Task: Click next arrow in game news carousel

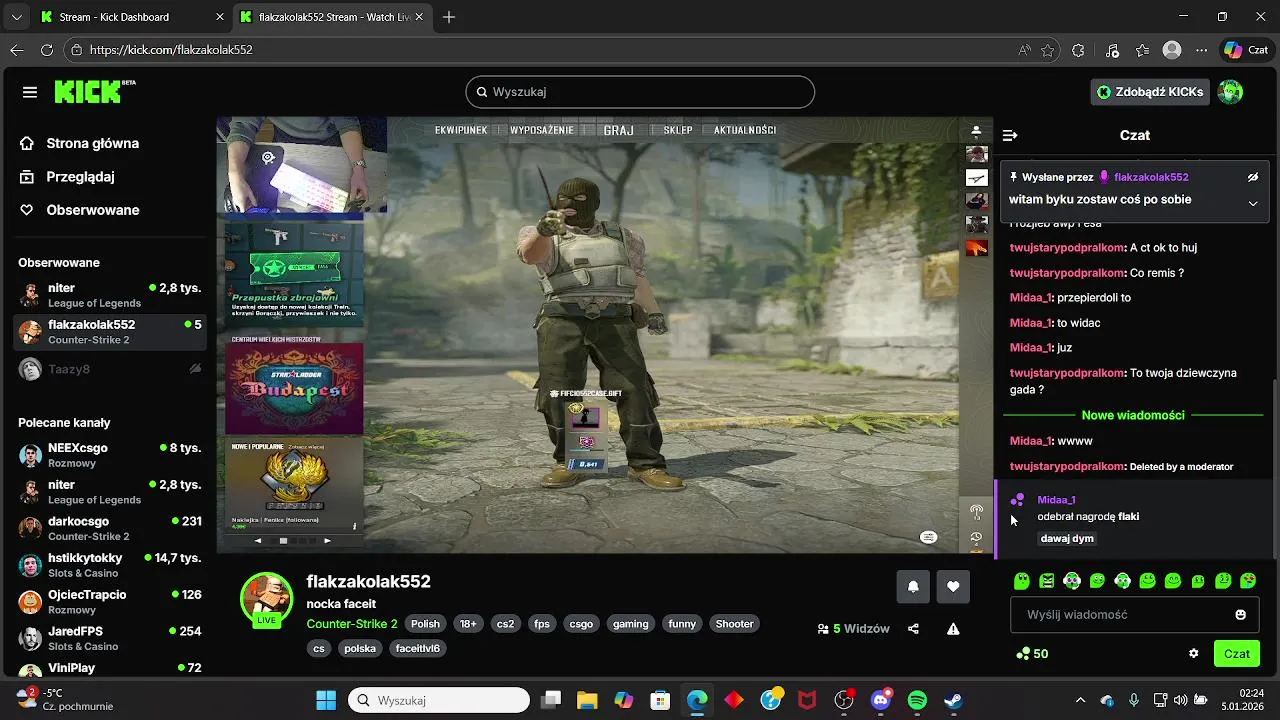Action: 327,541
